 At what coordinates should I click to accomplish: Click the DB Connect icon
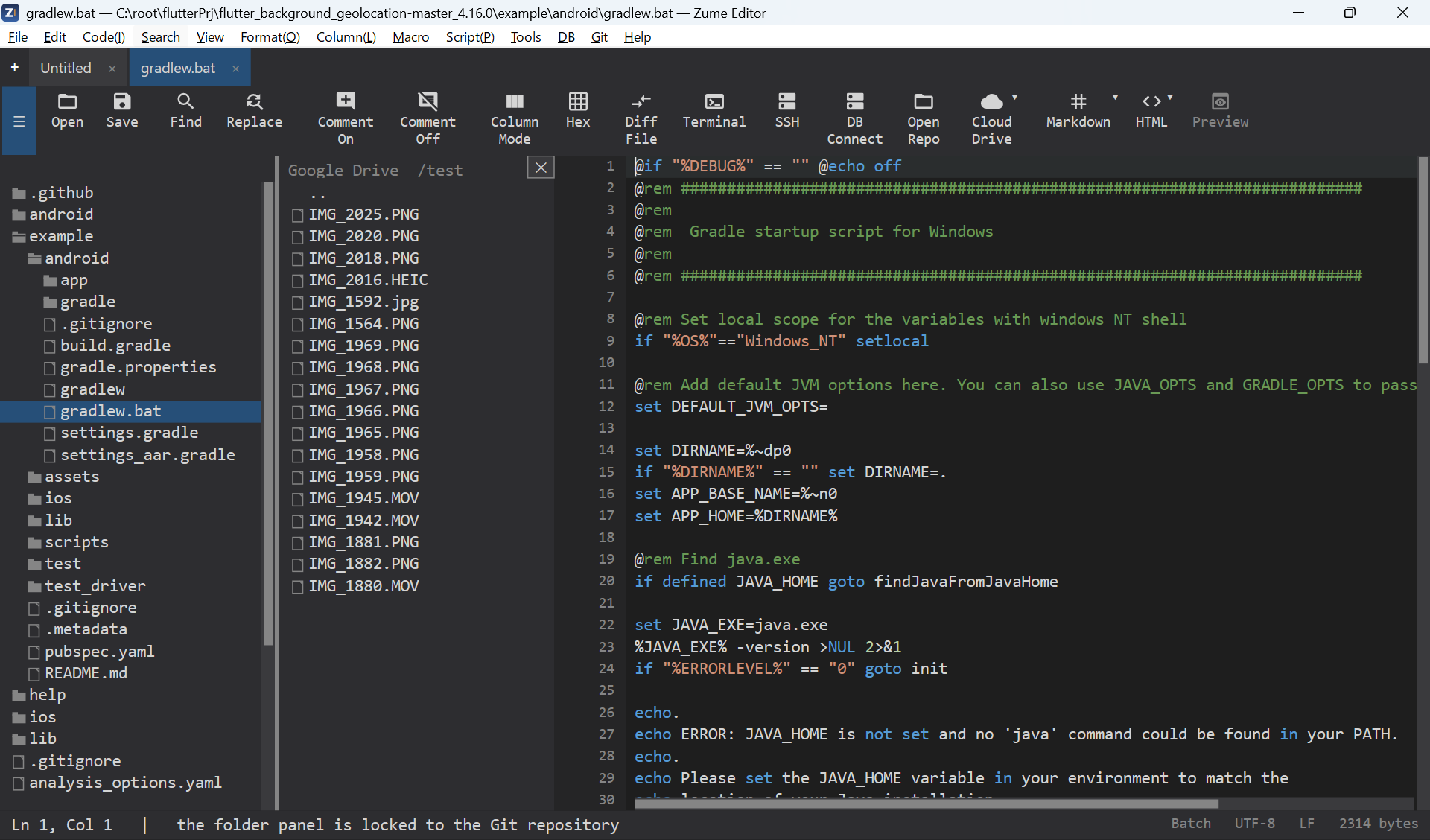point(855,119)
